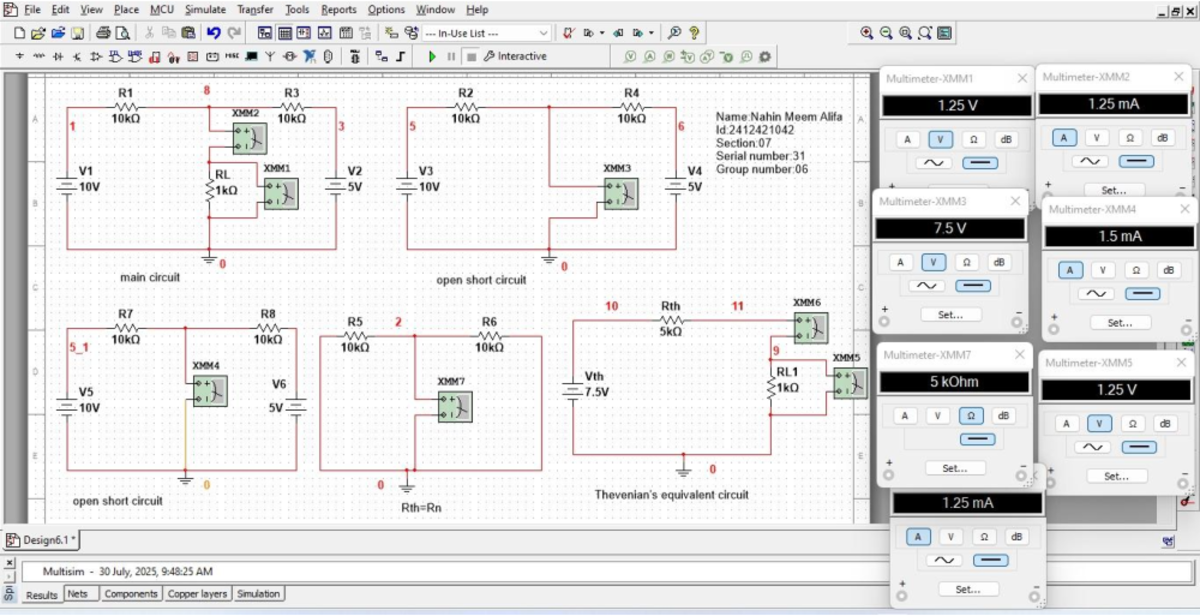Open the Transfer menu
This screenshot has height=616, width=1200.
pos(255,9)
